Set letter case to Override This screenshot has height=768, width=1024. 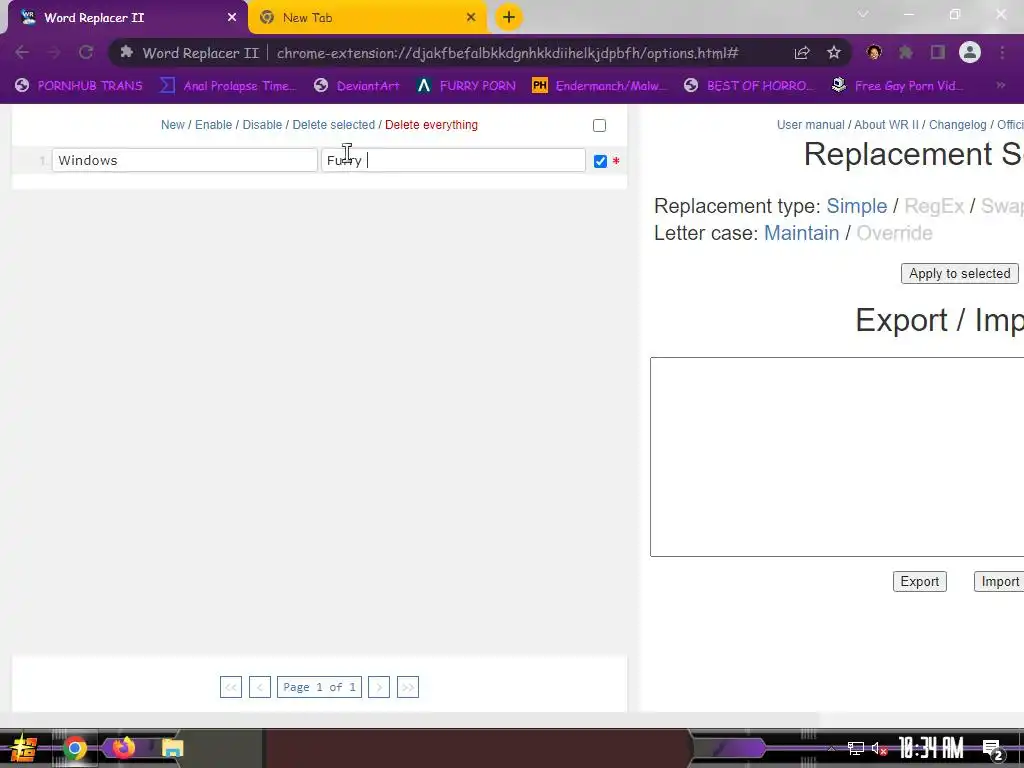click(894, 233)
